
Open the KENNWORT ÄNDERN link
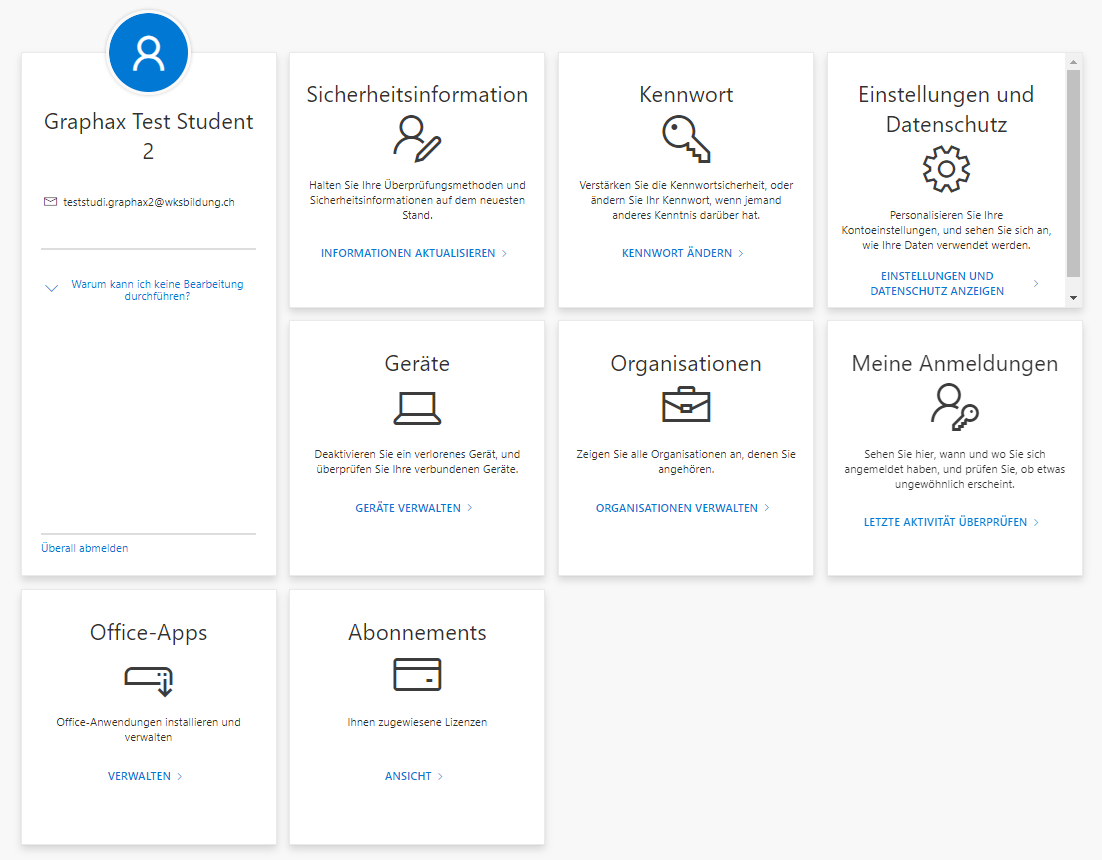(x=677, y=253)
